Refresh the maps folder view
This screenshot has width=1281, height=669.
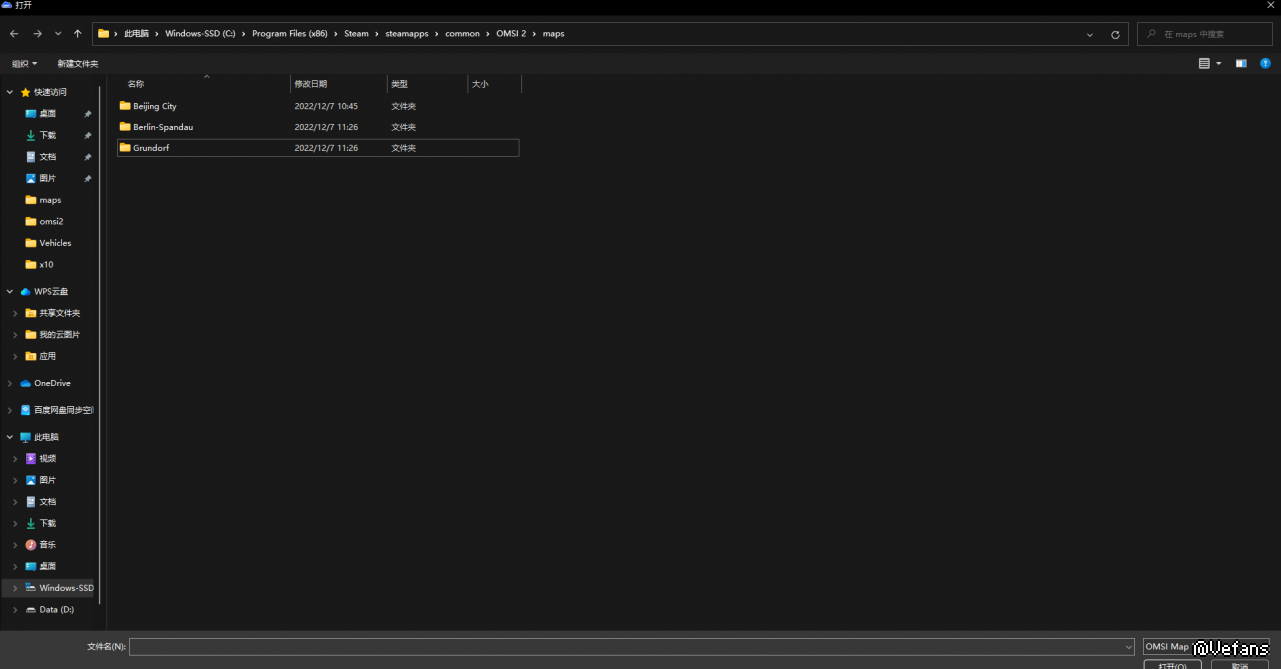tap(1115, 34)
